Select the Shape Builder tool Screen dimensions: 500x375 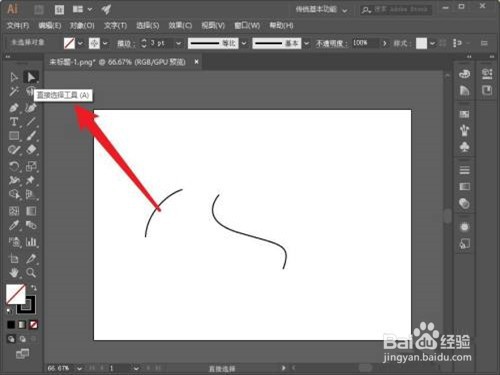14,194
